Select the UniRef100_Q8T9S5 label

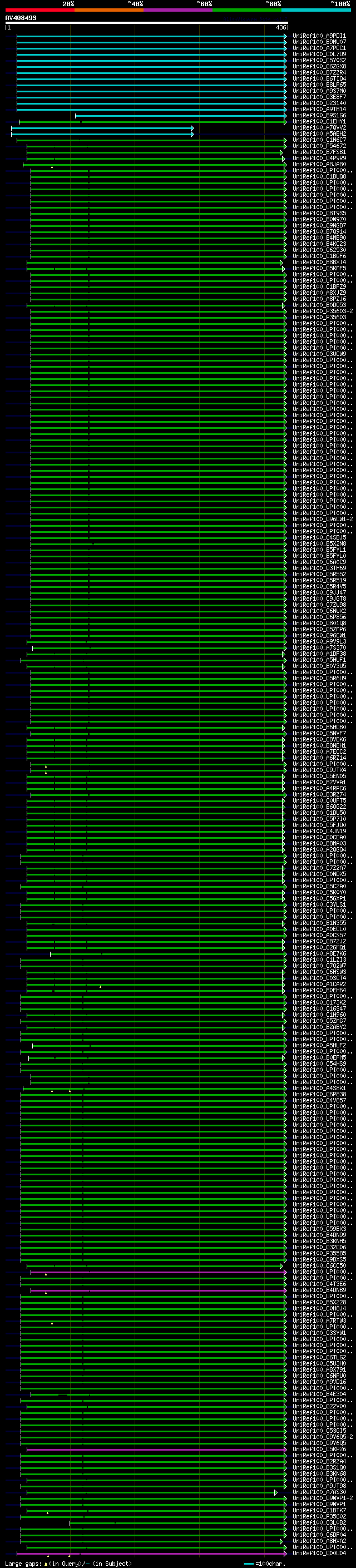tap(319, 213)
